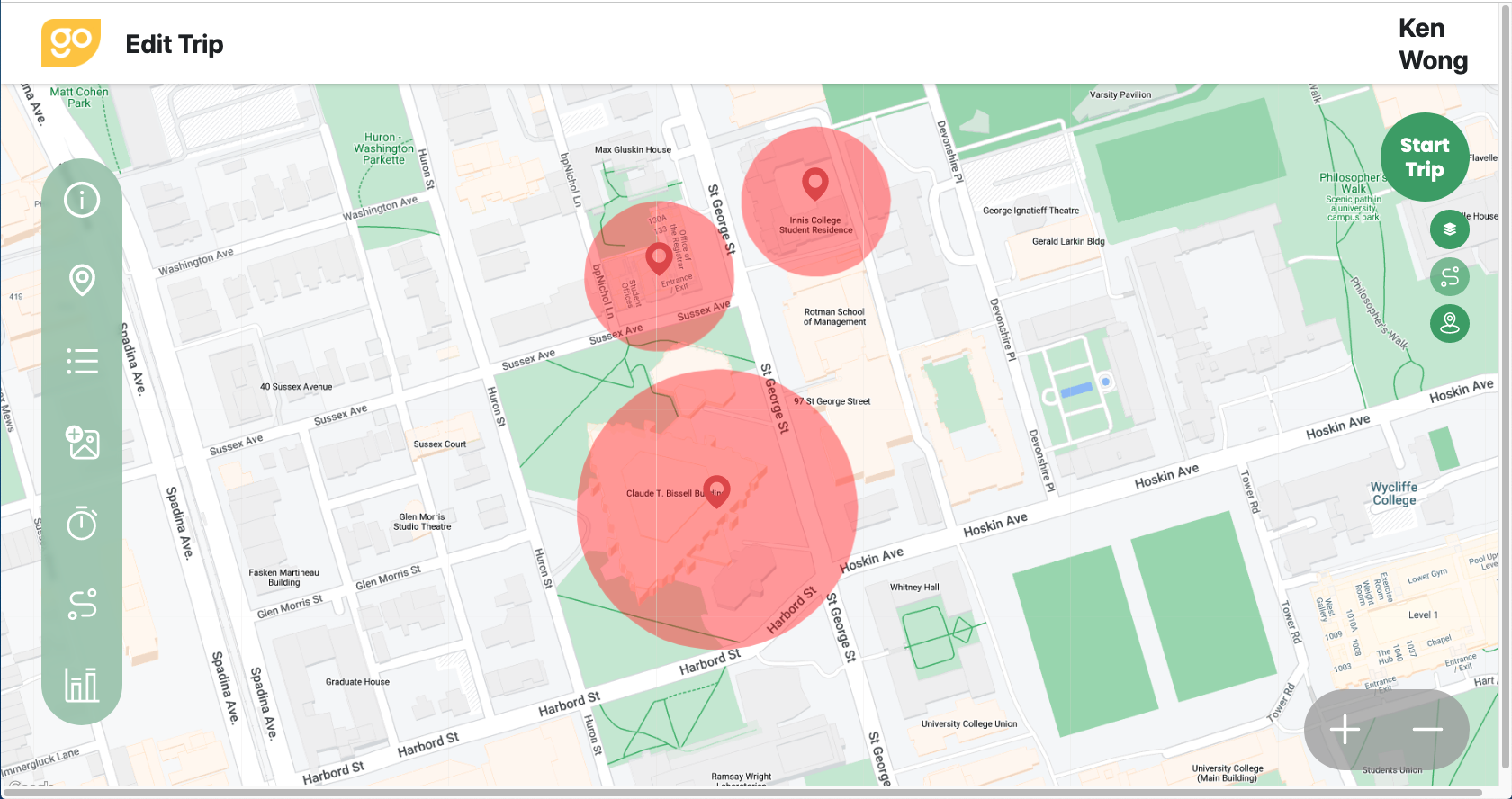
Task: Click the add image icon in sidebar
Action: coord(82,442)
